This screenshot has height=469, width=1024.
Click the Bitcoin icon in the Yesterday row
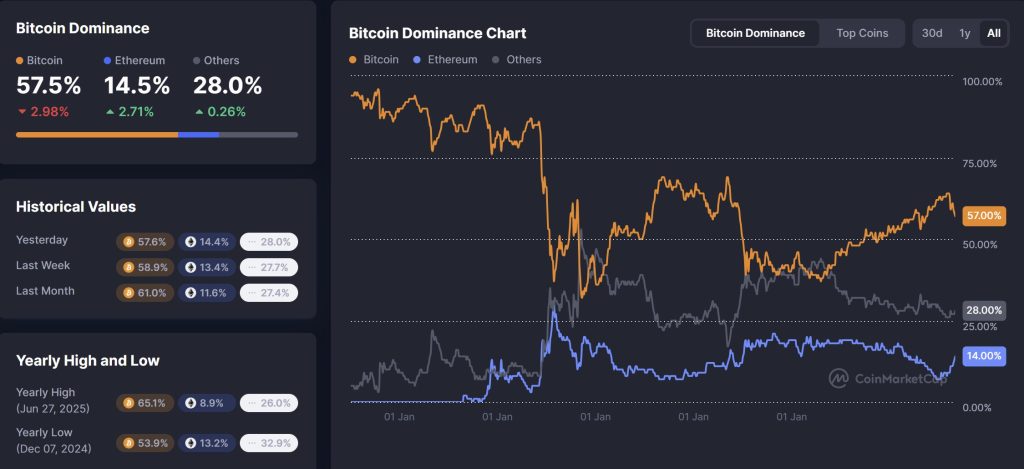click(127, 242)
